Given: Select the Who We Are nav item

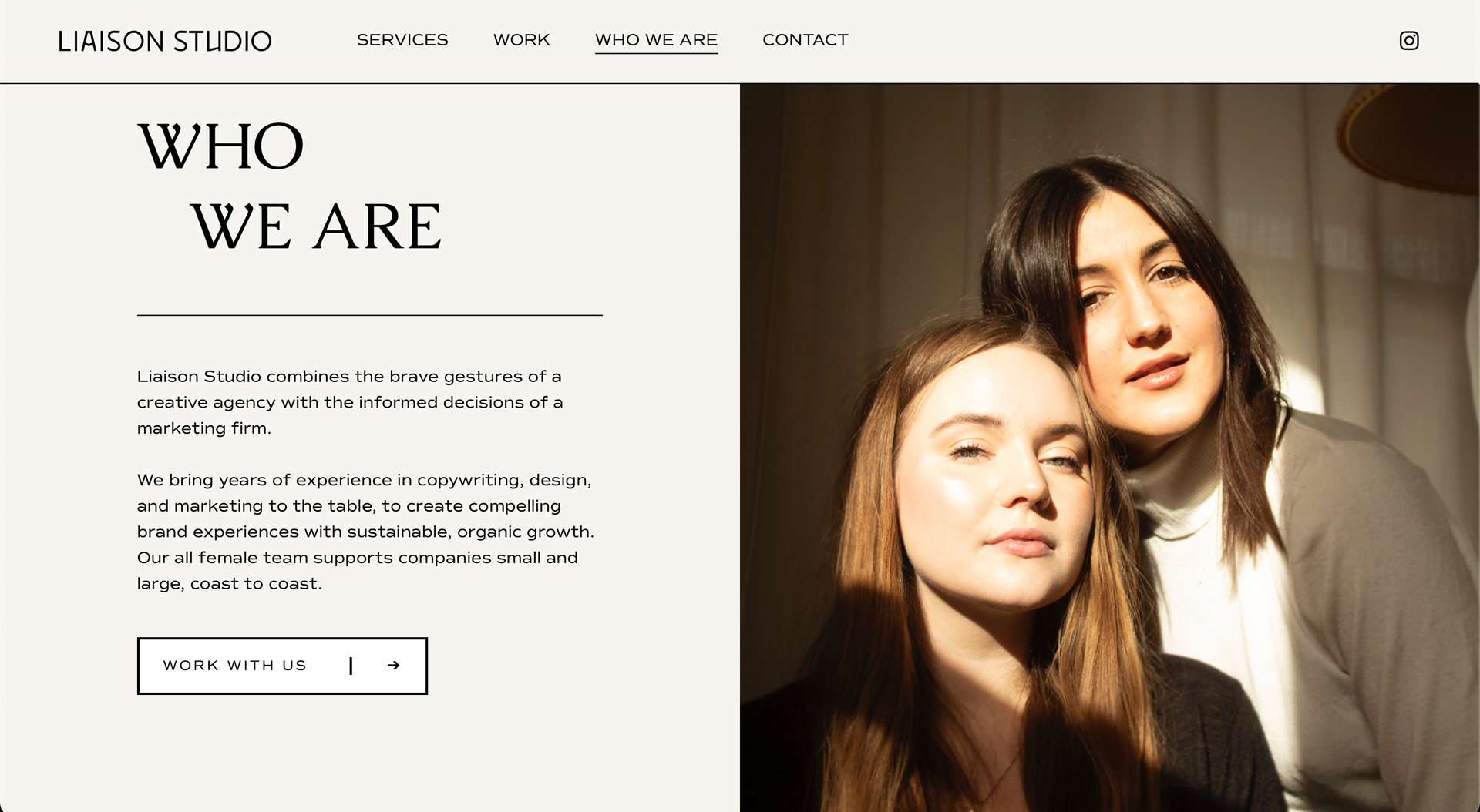Looking at the screenshot, I should pyautogui.click(x=656, y=40).
